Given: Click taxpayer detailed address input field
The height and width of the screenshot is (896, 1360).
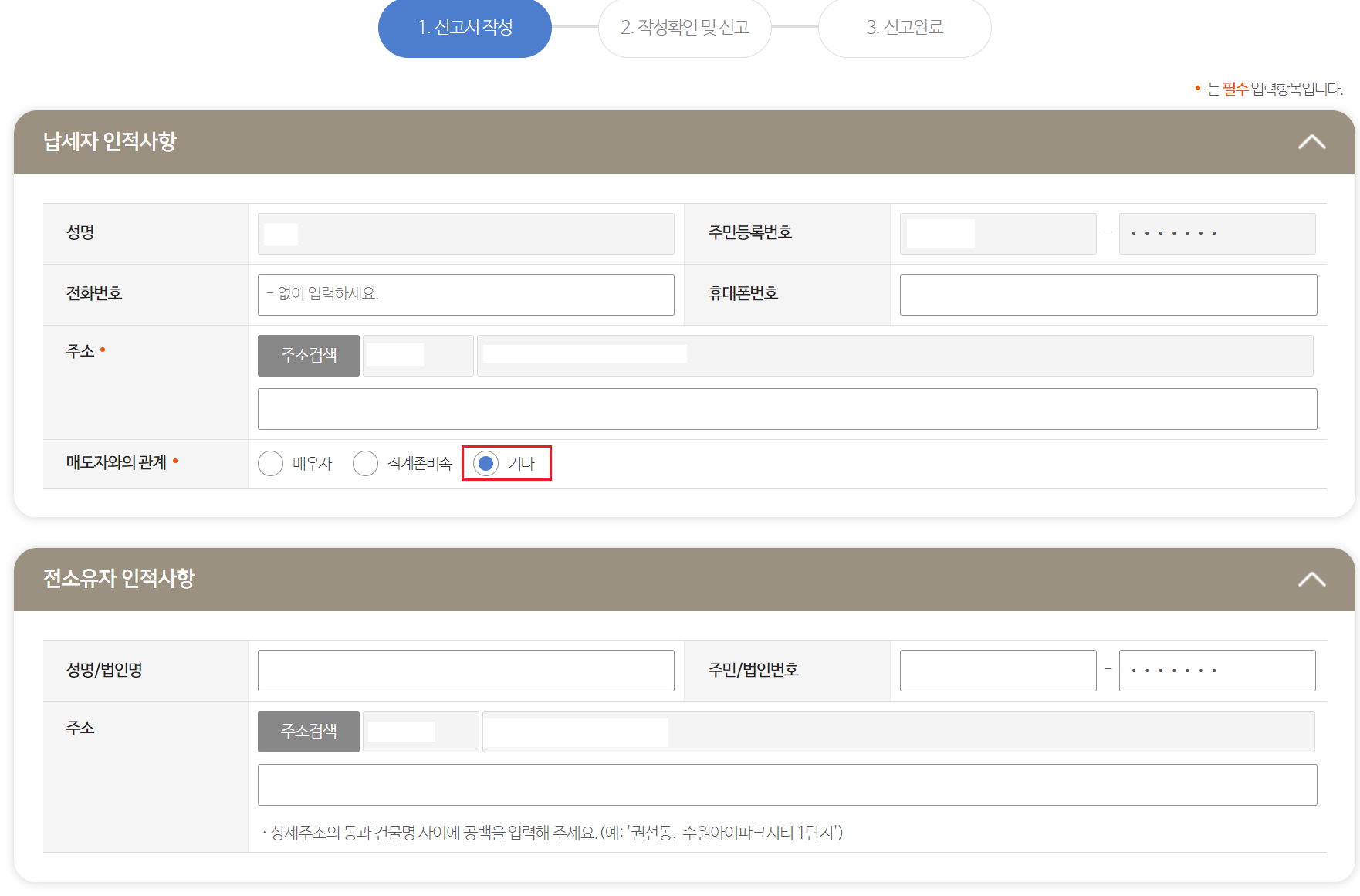Looking at the screenshot, I should tap(787, 409).
